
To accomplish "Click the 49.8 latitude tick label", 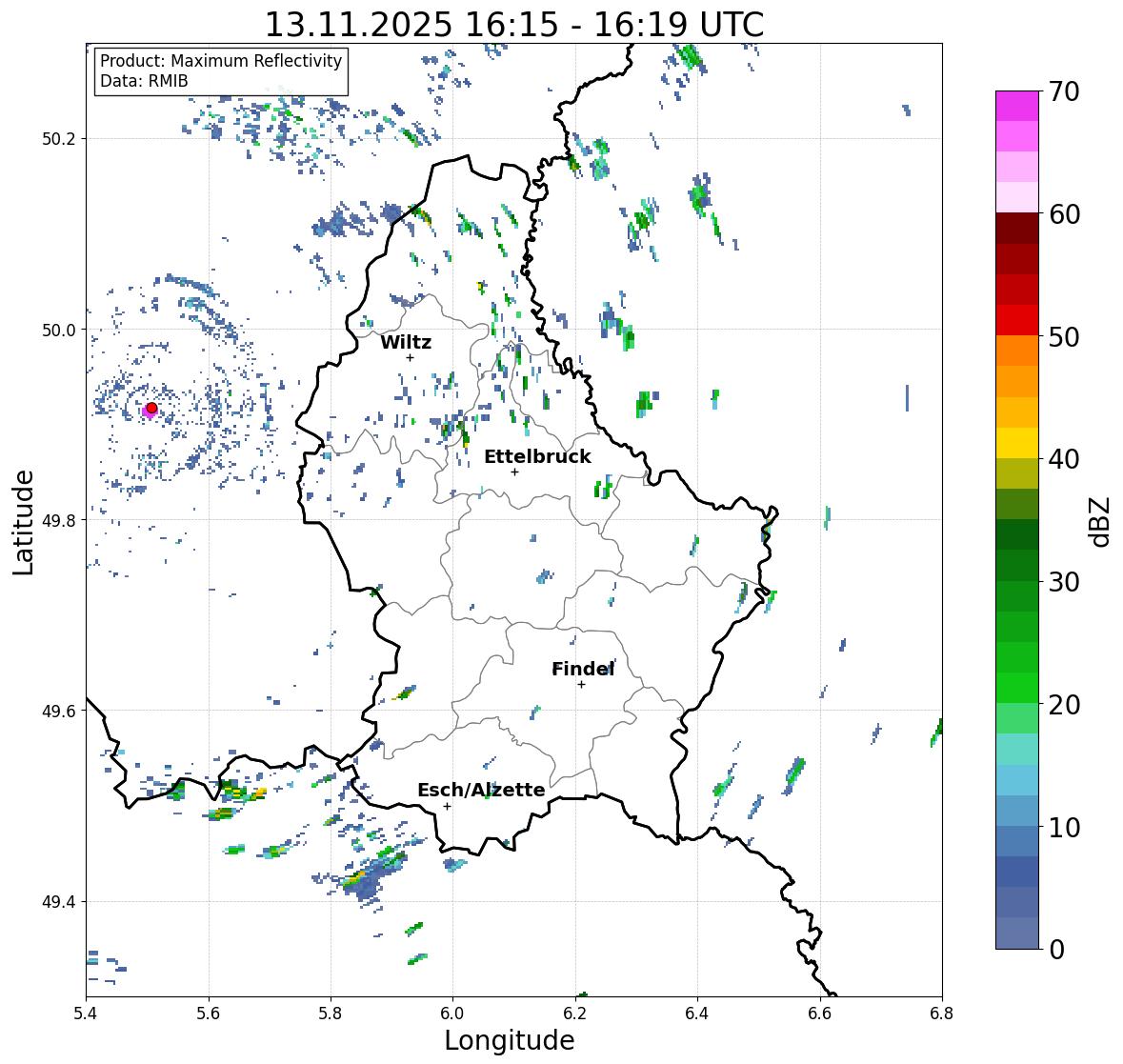I will tap(59, 520).
